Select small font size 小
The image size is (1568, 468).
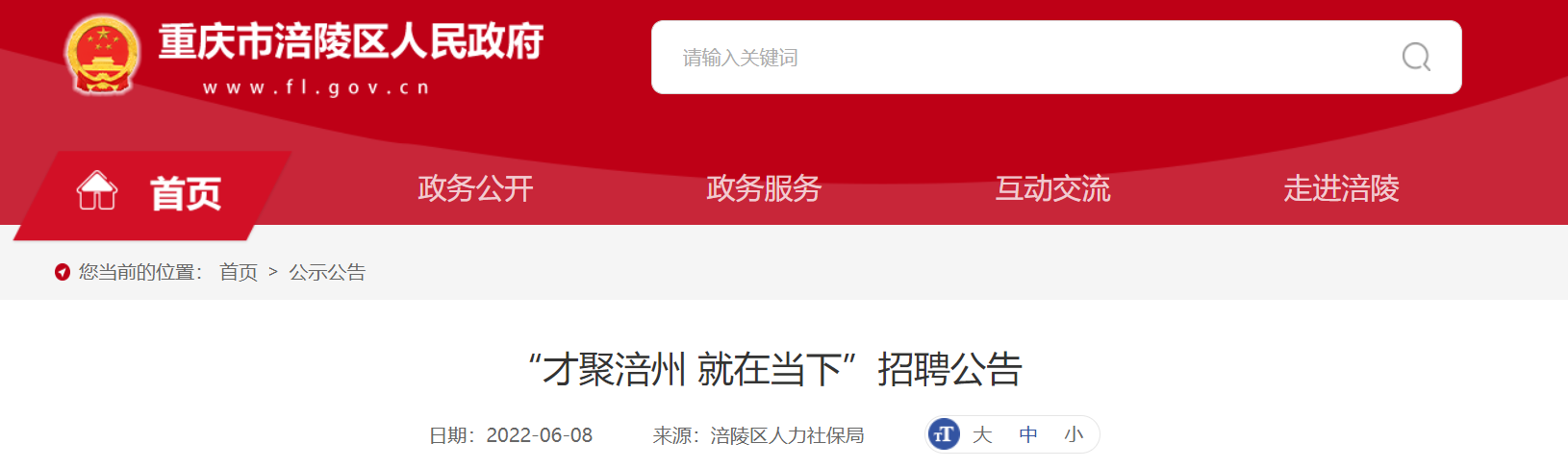[x=1074, y=435]
